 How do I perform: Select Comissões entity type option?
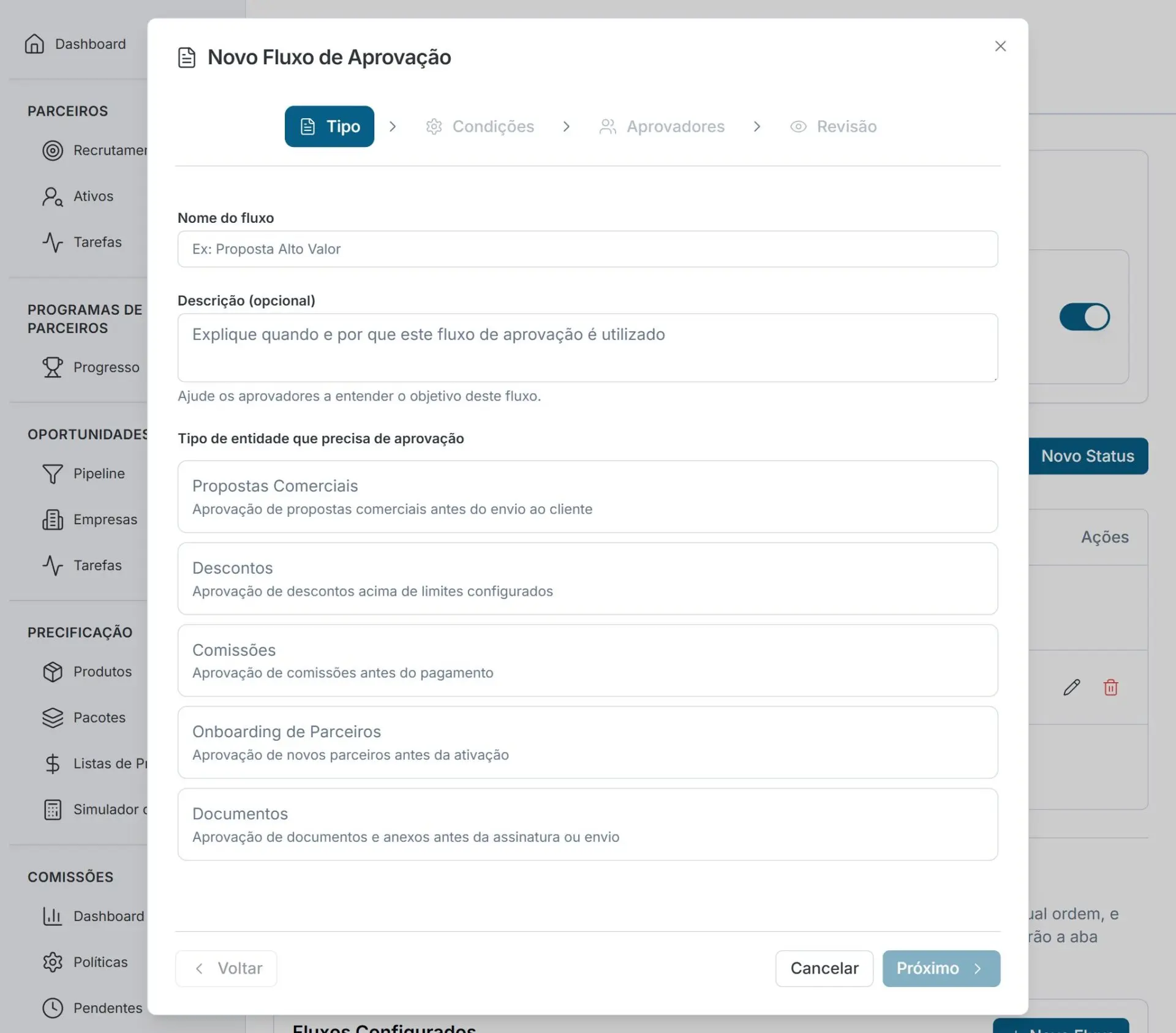pos(587,661)
